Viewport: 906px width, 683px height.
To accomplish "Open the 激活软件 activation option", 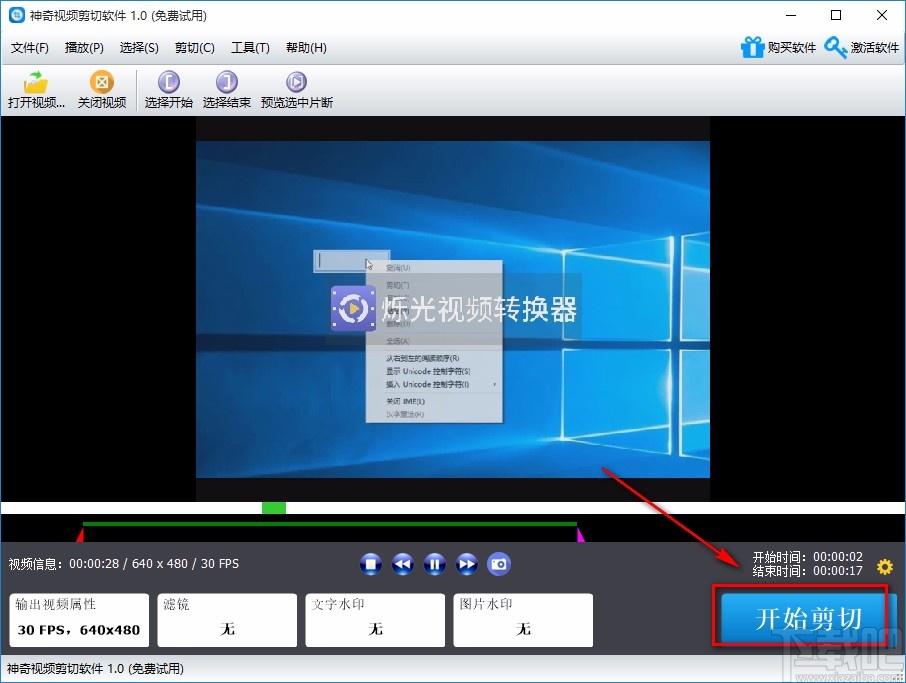I will (862, 47).
